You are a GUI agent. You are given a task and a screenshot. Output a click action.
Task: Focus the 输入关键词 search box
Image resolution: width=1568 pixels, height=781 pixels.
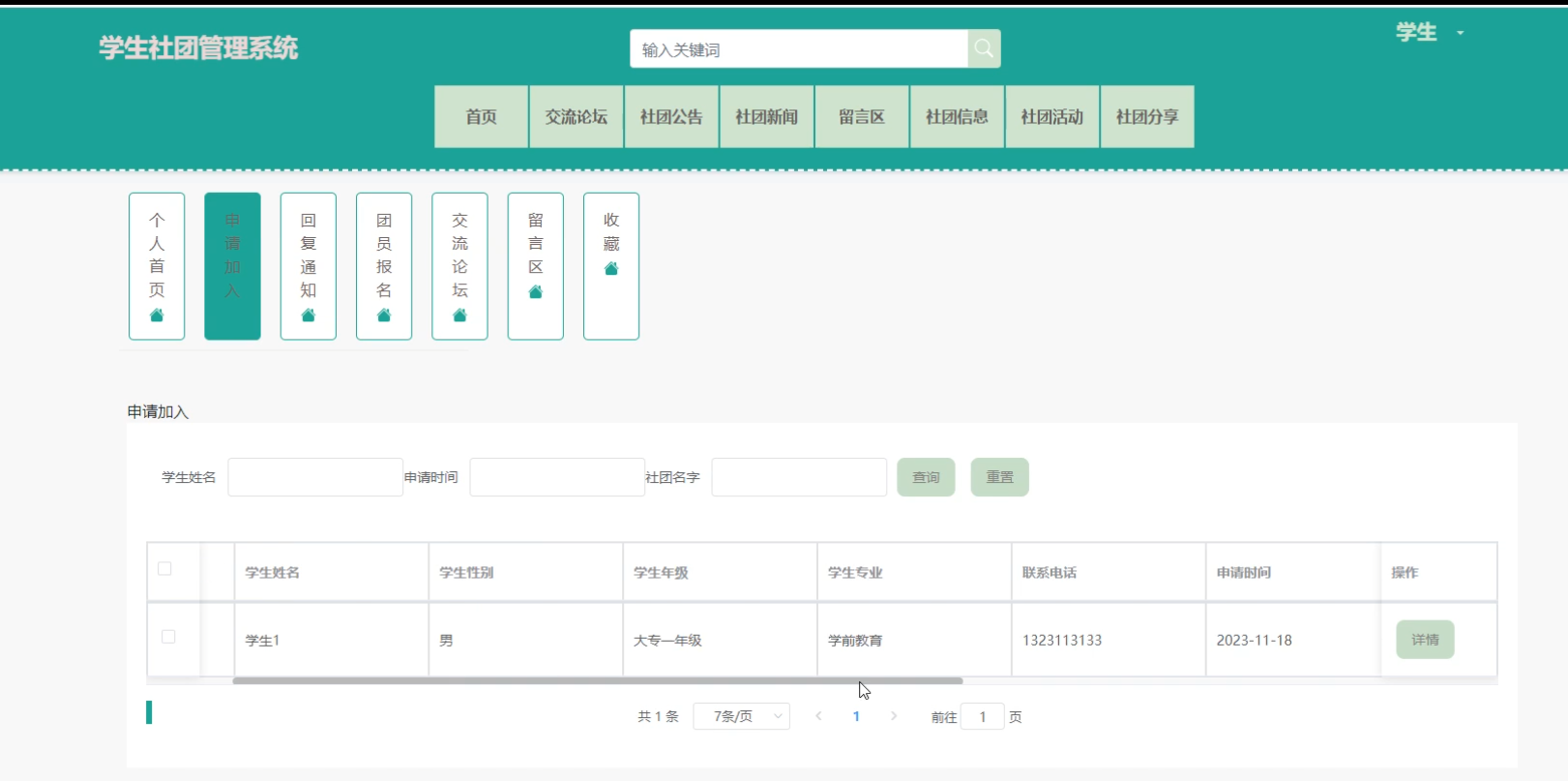[x=799, y=48]
